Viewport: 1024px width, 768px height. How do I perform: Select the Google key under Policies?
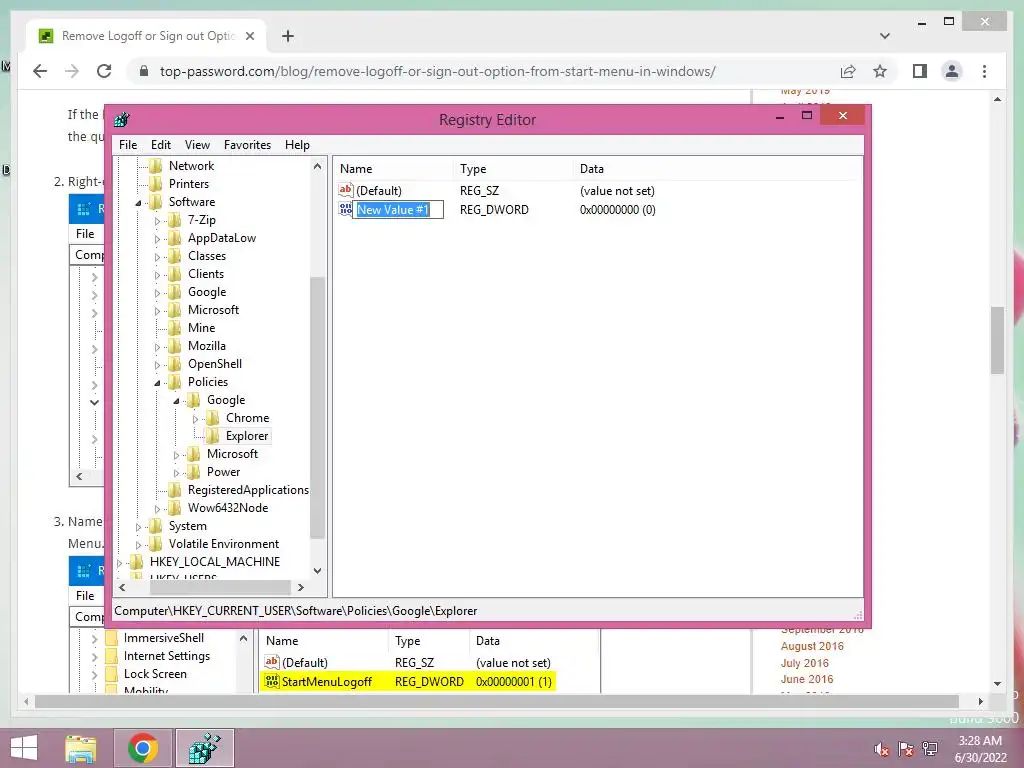pyautogui.click(x=226, y=400)
